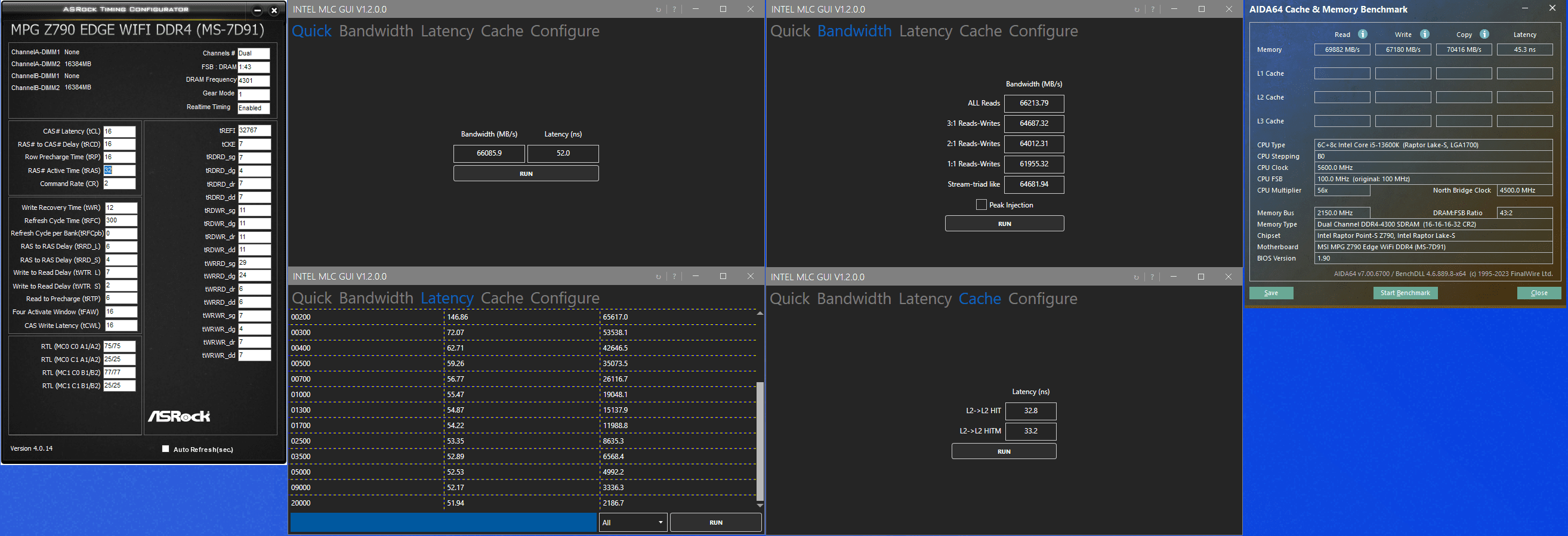Click the CAS# Latency (tCL) field
The image size is (1568, 536).
pyautogui.click(x=119, y=131)
